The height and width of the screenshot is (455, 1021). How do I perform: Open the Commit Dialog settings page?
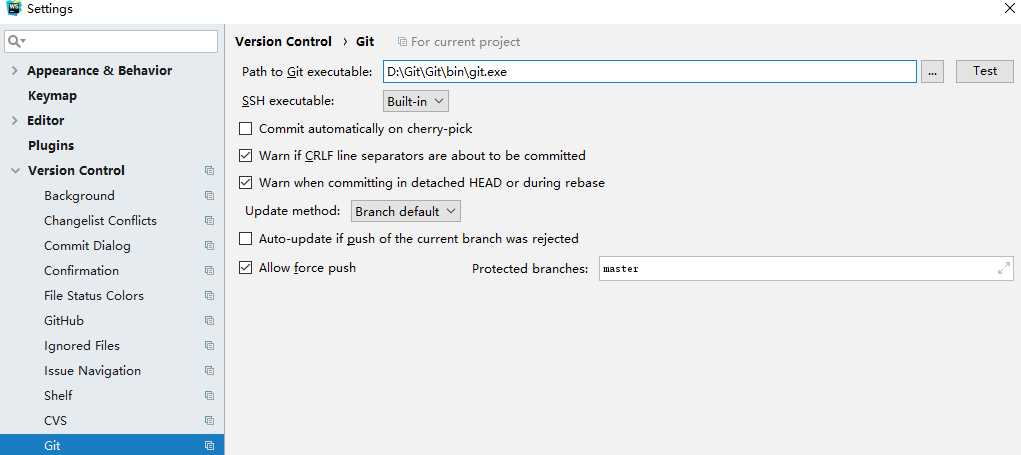(x=87, y=246)
